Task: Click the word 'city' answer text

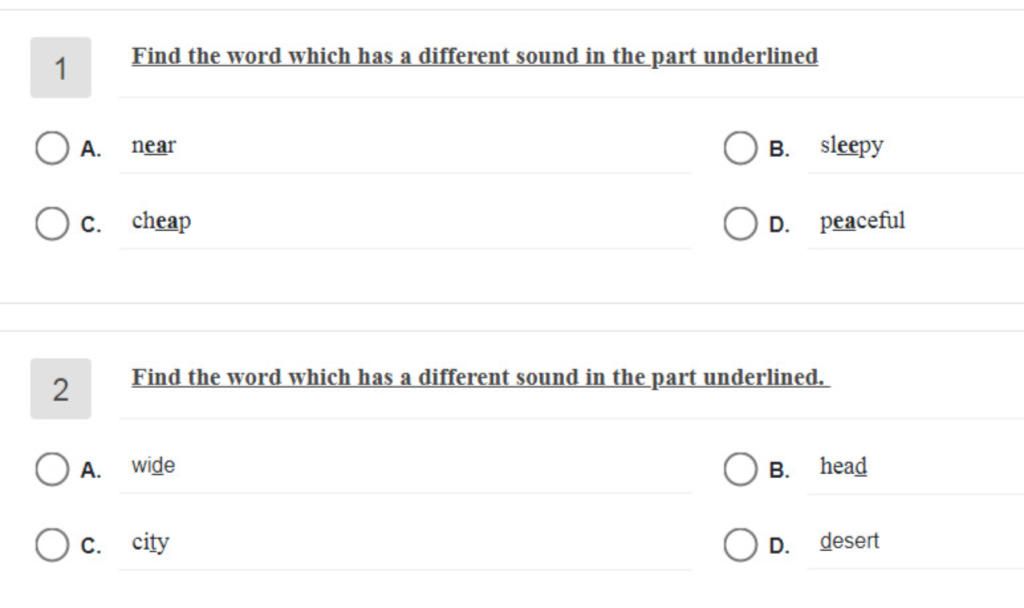Action: point(150,543)
